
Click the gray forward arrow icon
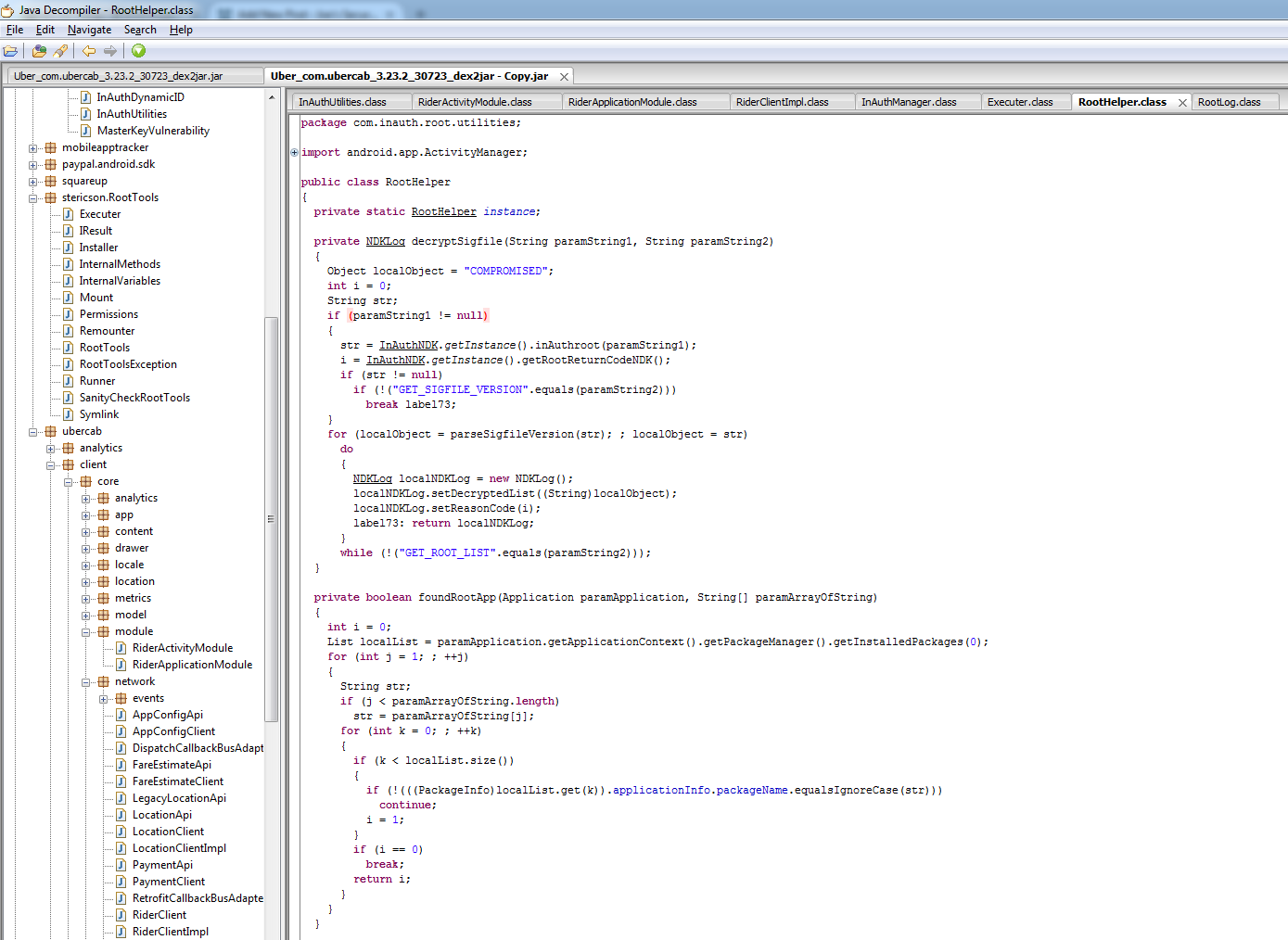[110, 51]
